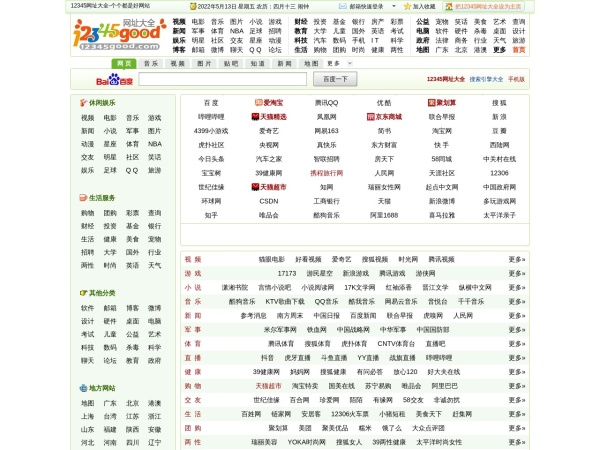This screenshot has height=450, width=600.
Task: Expand 更多 in the 音乐 row
Action: point(516,301)
